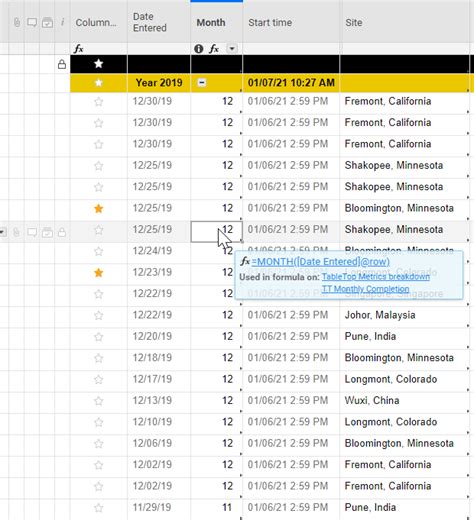Star the 12/13/19 Wuxi, China row
This screenshot has width=474, height=520.
(x=98, y=401)
